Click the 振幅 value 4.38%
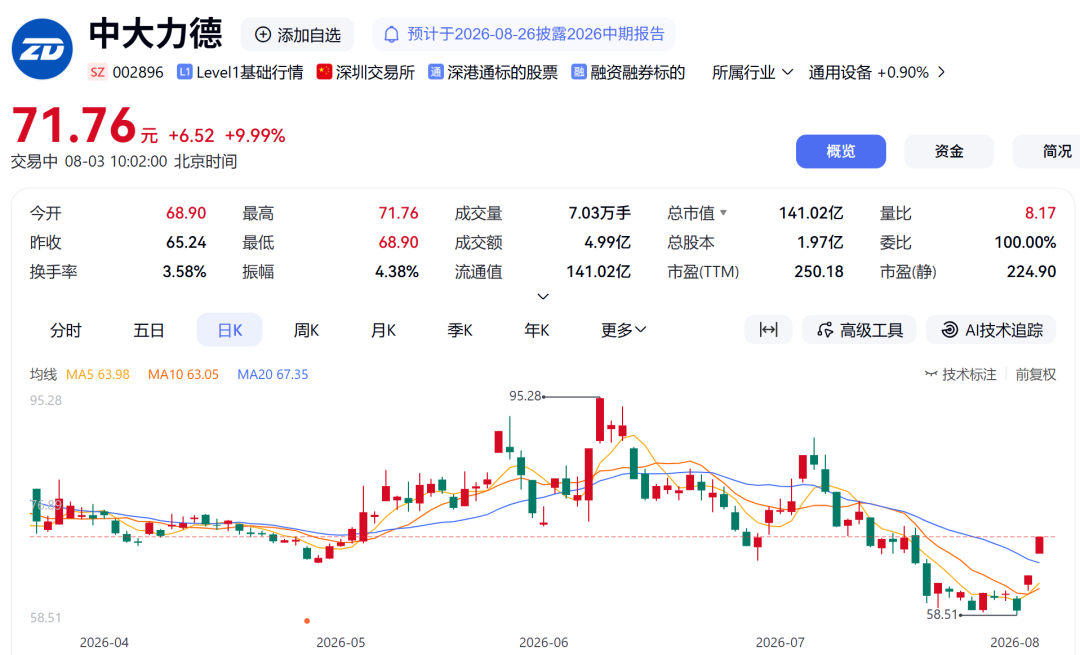Screen dimensions: 1080x655 [397, 272]
